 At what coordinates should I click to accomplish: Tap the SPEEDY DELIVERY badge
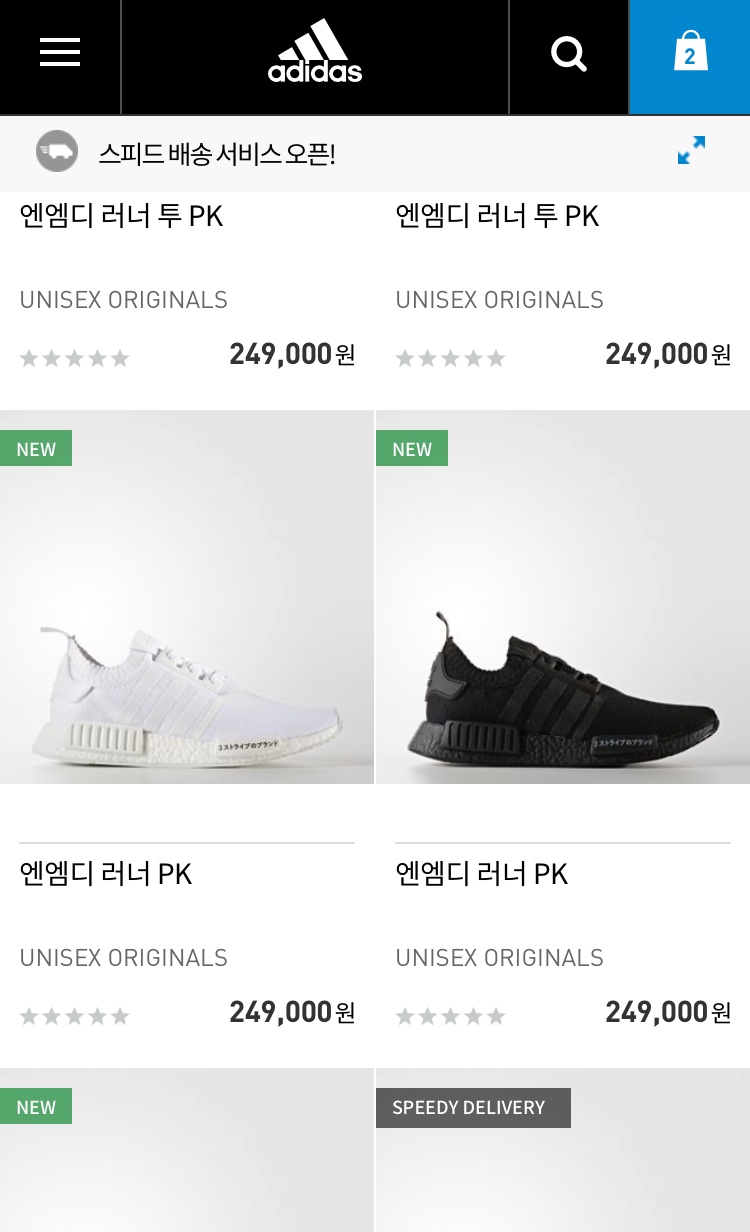(x=473, y=1107)
